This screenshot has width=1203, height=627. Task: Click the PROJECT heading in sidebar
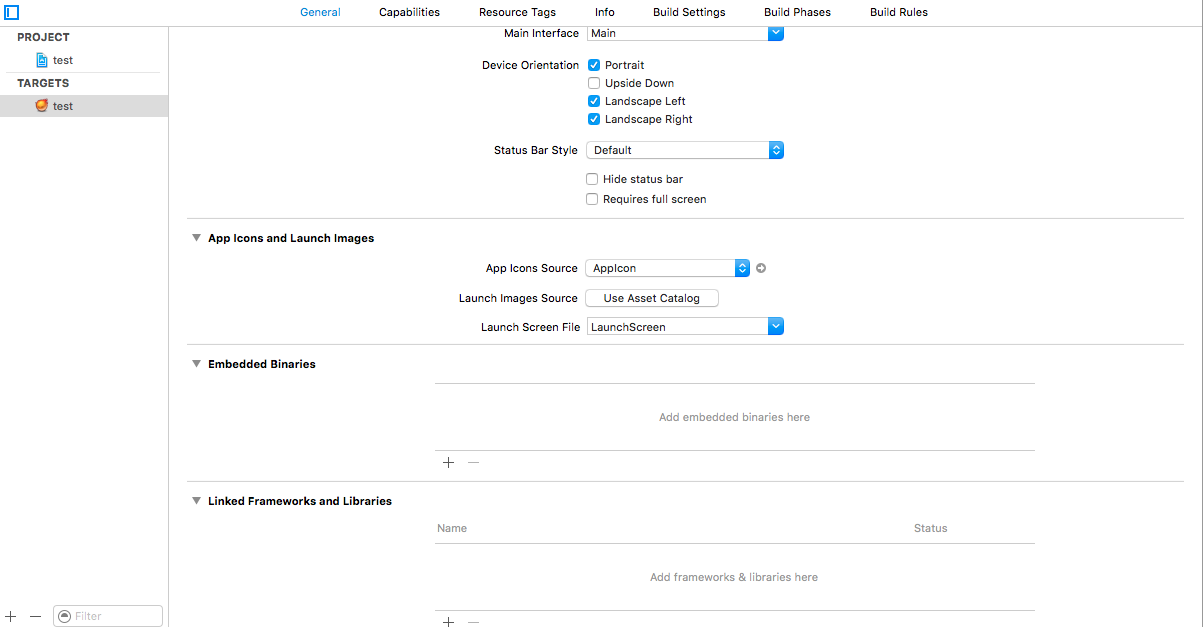(x=43, y=37)
